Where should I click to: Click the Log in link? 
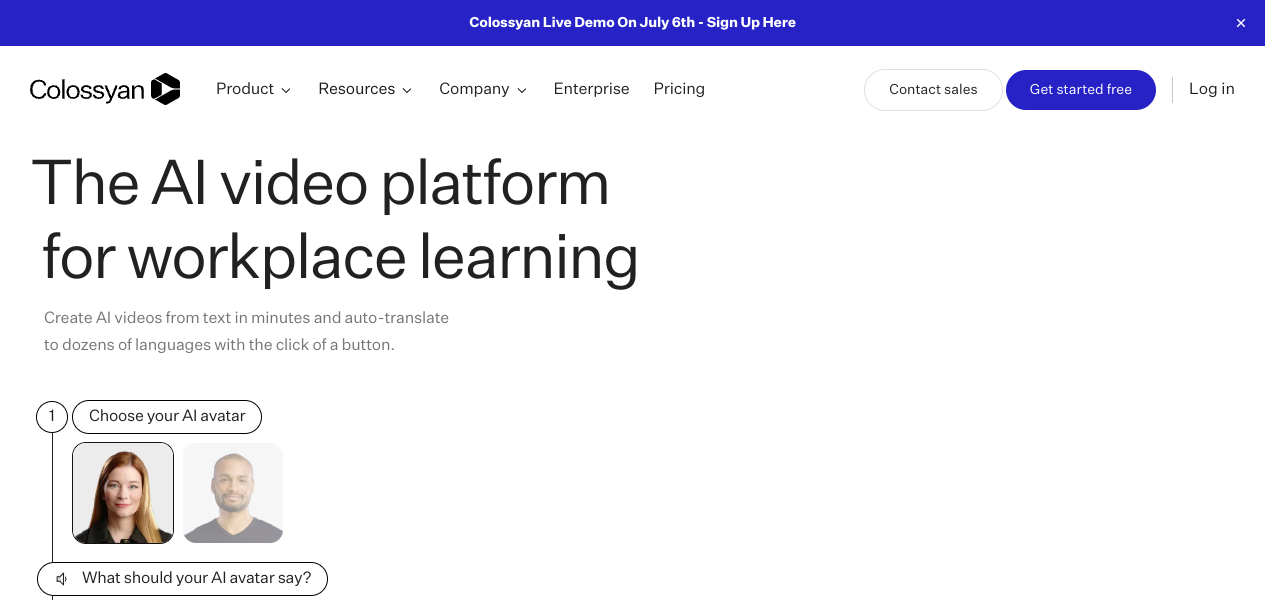tap(1211, 89)
